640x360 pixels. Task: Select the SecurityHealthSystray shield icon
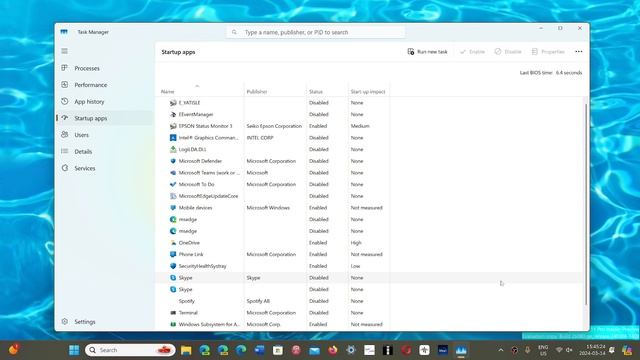coord(173,266)
